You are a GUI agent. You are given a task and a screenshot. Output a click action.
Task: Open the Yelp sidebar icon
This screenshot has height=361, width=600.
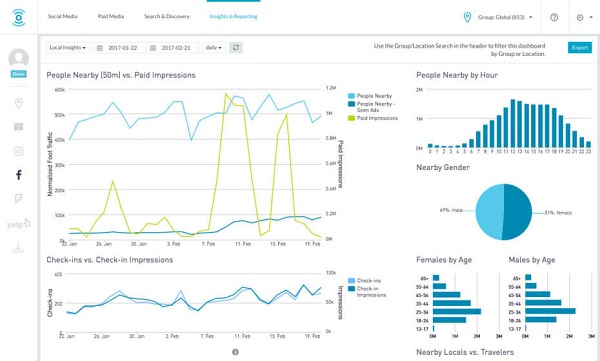pos(18,224)
